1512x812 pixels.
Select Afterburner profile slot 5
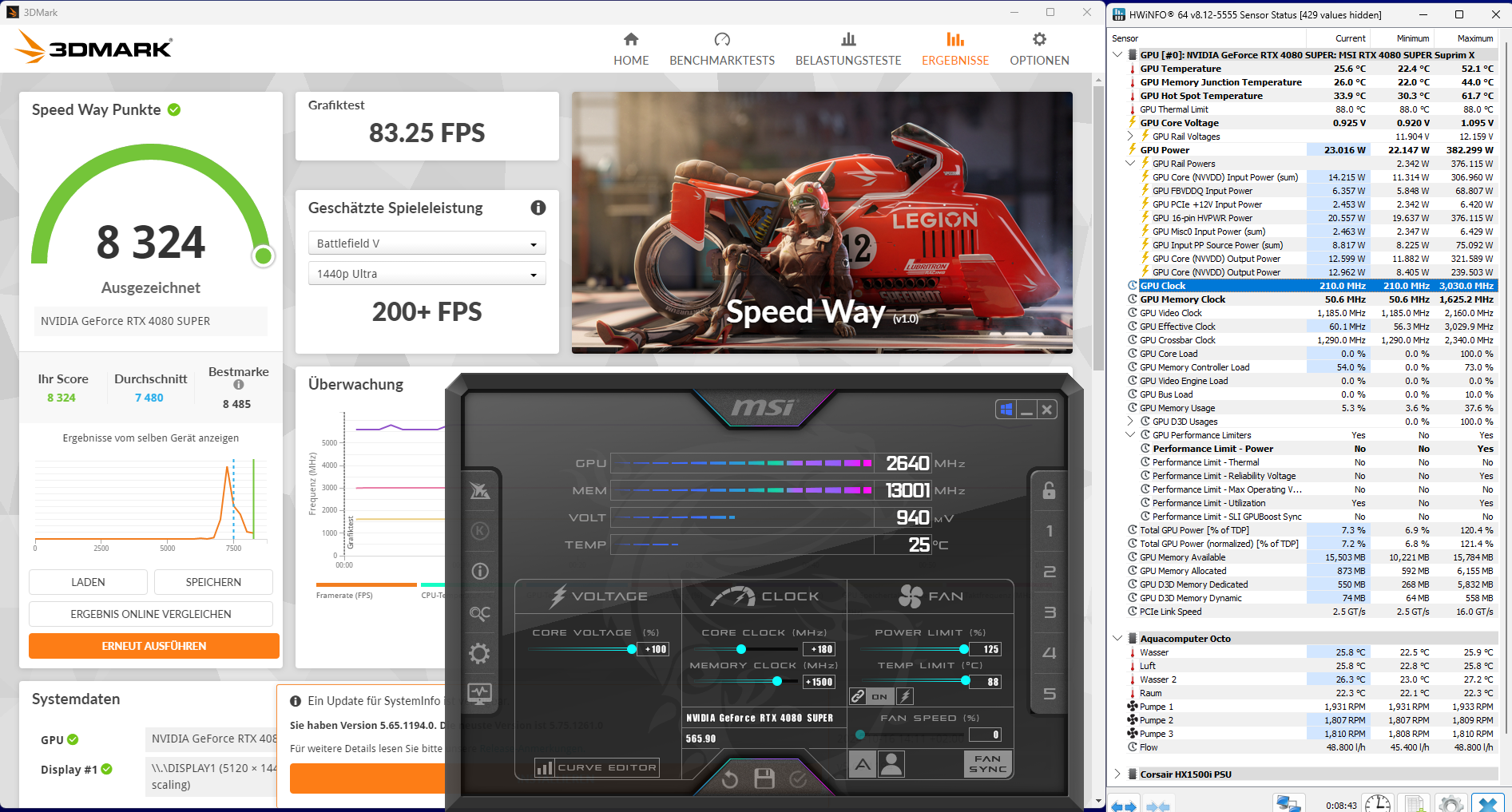pos(1050,694)
